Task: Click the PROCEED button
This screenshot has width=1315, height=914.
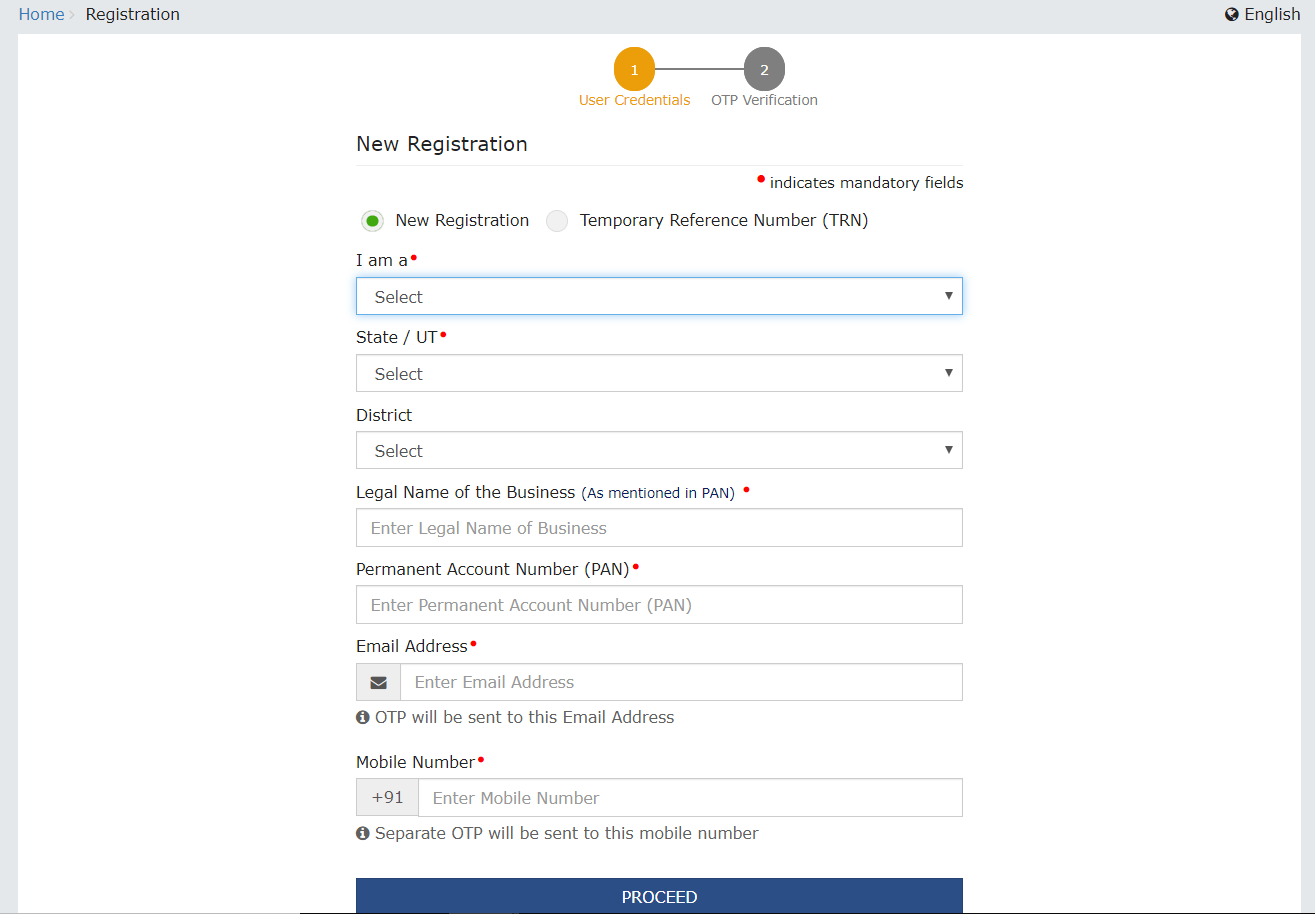Action: pyautogui.click(x=659, y=896)
